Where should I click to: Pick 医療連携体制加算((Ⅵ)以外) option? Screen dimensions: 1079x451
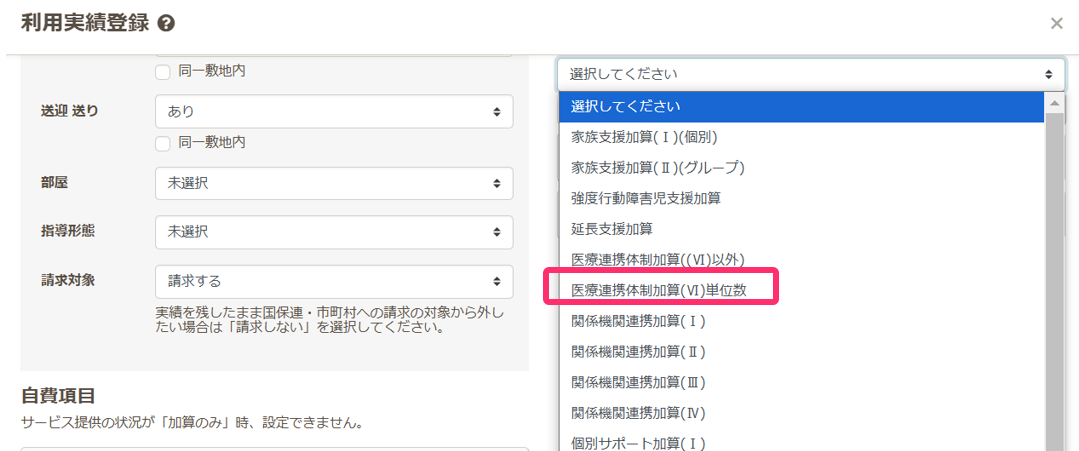click(x=657, y=259)
